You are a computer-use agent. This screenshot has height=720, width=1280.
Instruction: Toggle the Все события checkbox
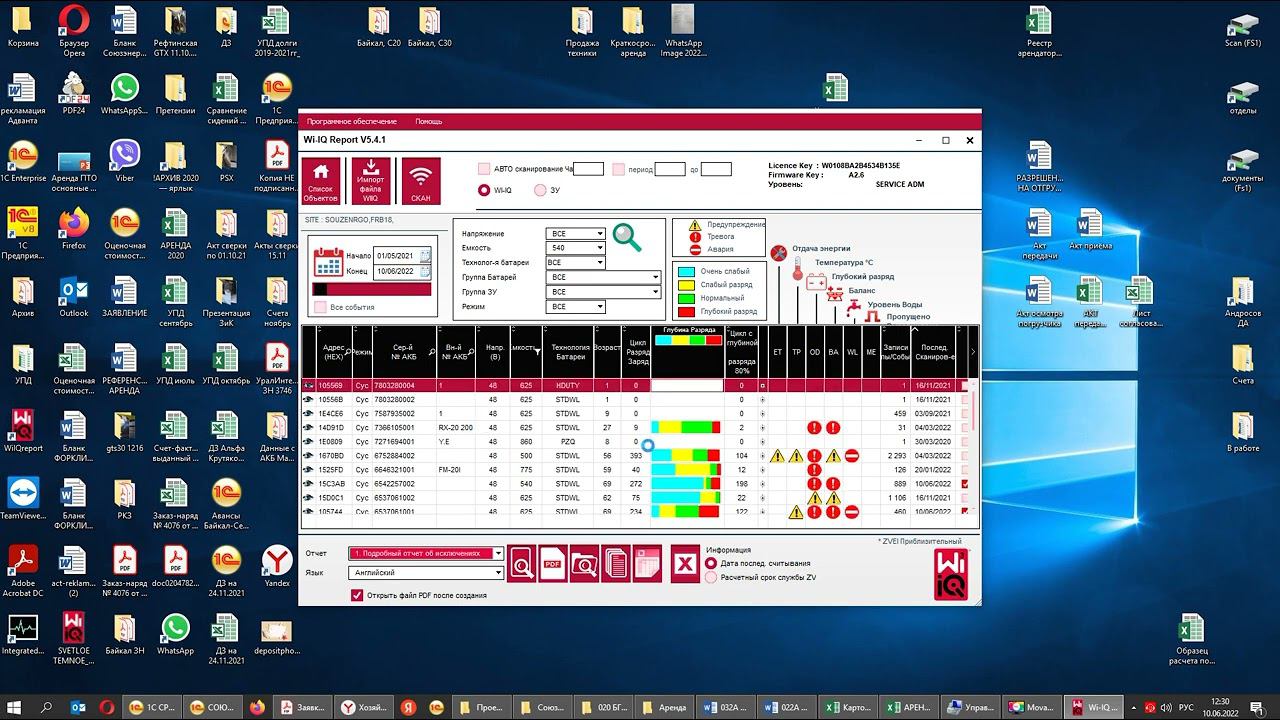(x=321, y=307)
